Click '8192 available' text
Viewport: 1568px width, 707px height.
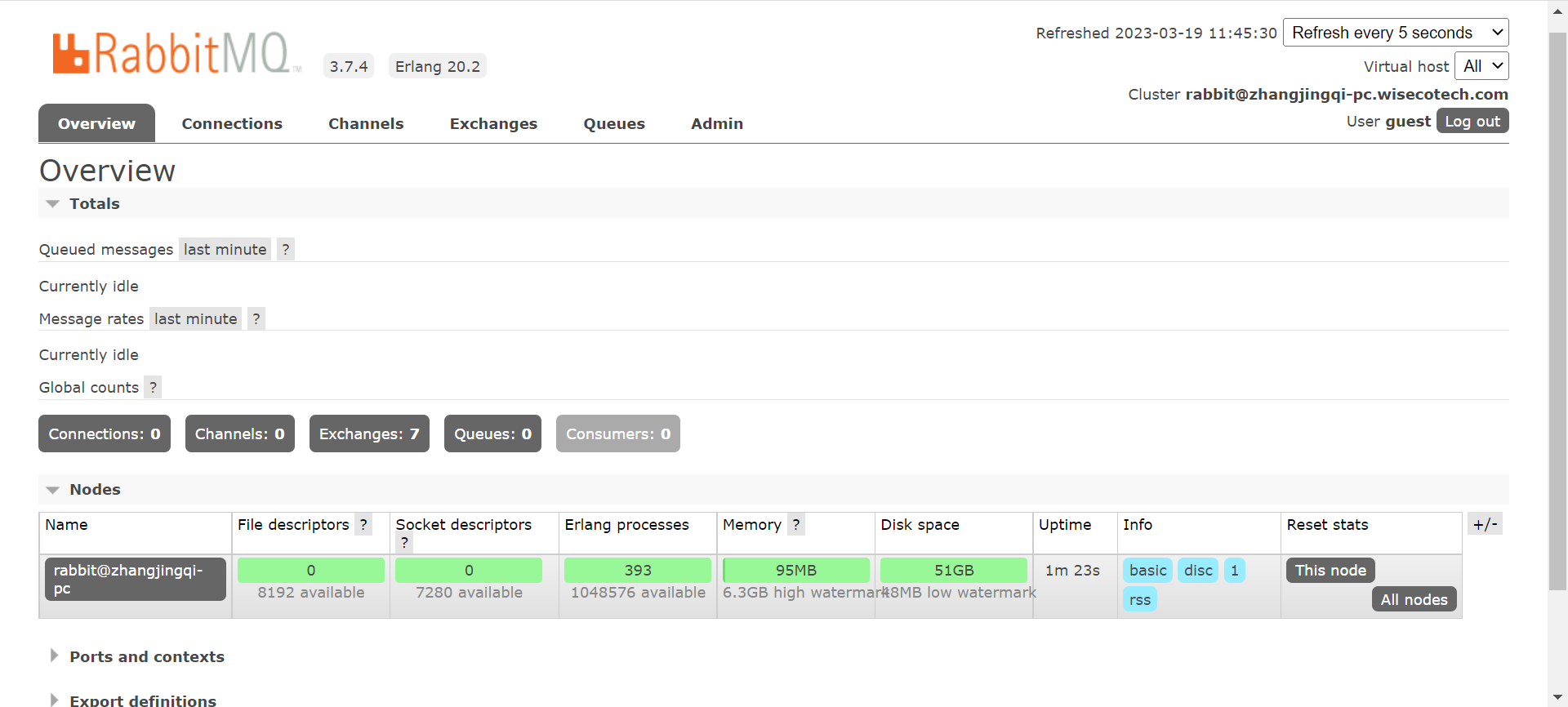[311, 592]
